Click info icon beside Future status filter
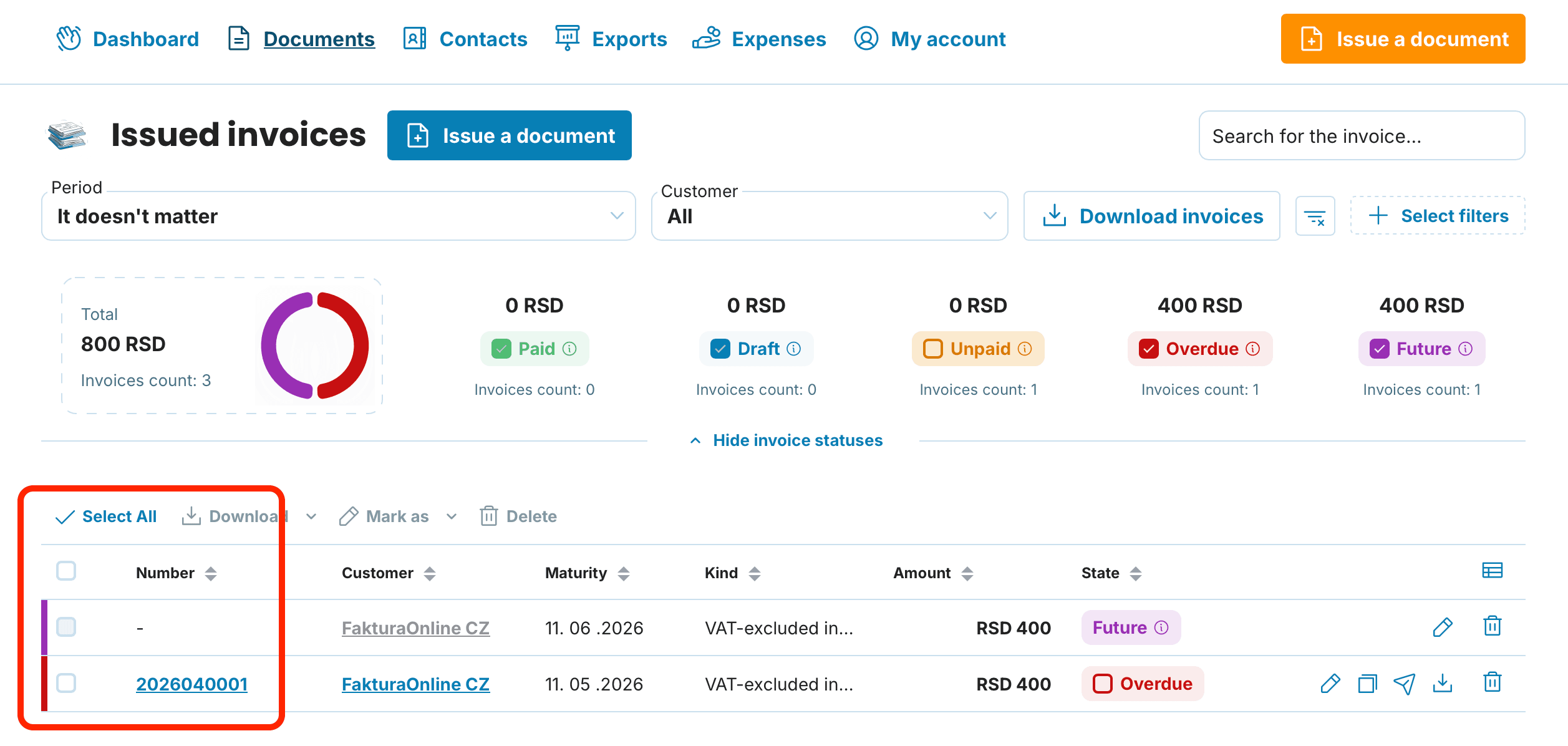Viewport: 1568px width, 746px height. (1466, 349)
